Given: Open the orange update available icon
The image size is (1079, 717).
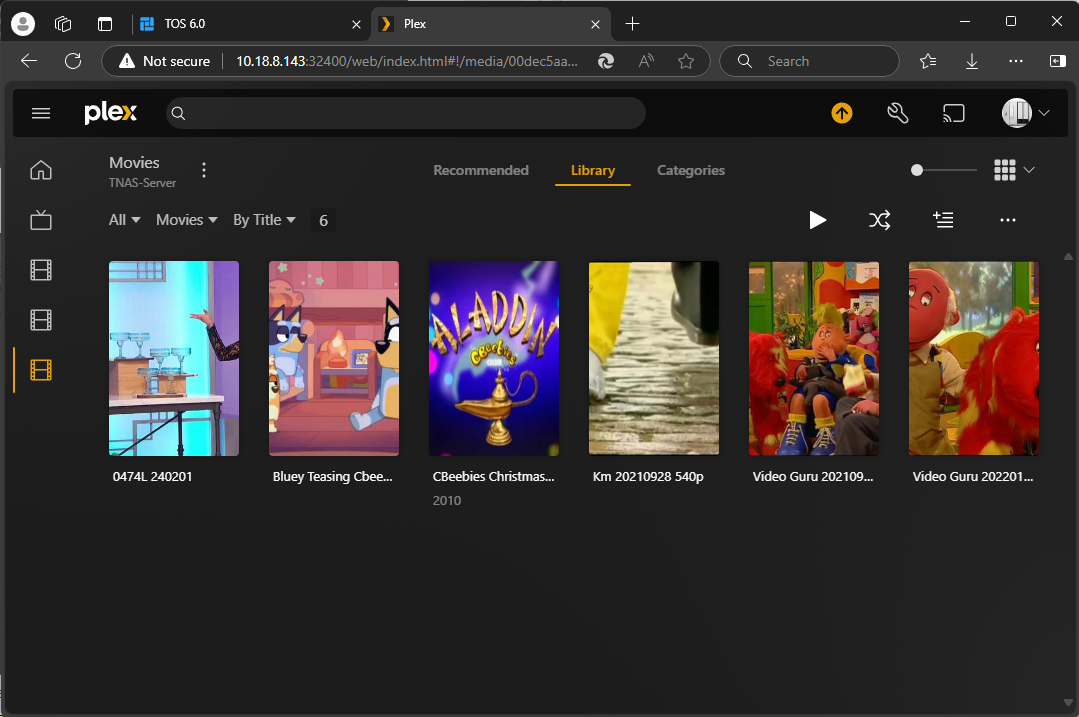Looking at the screenshot, I should click(x=842, y=113).
